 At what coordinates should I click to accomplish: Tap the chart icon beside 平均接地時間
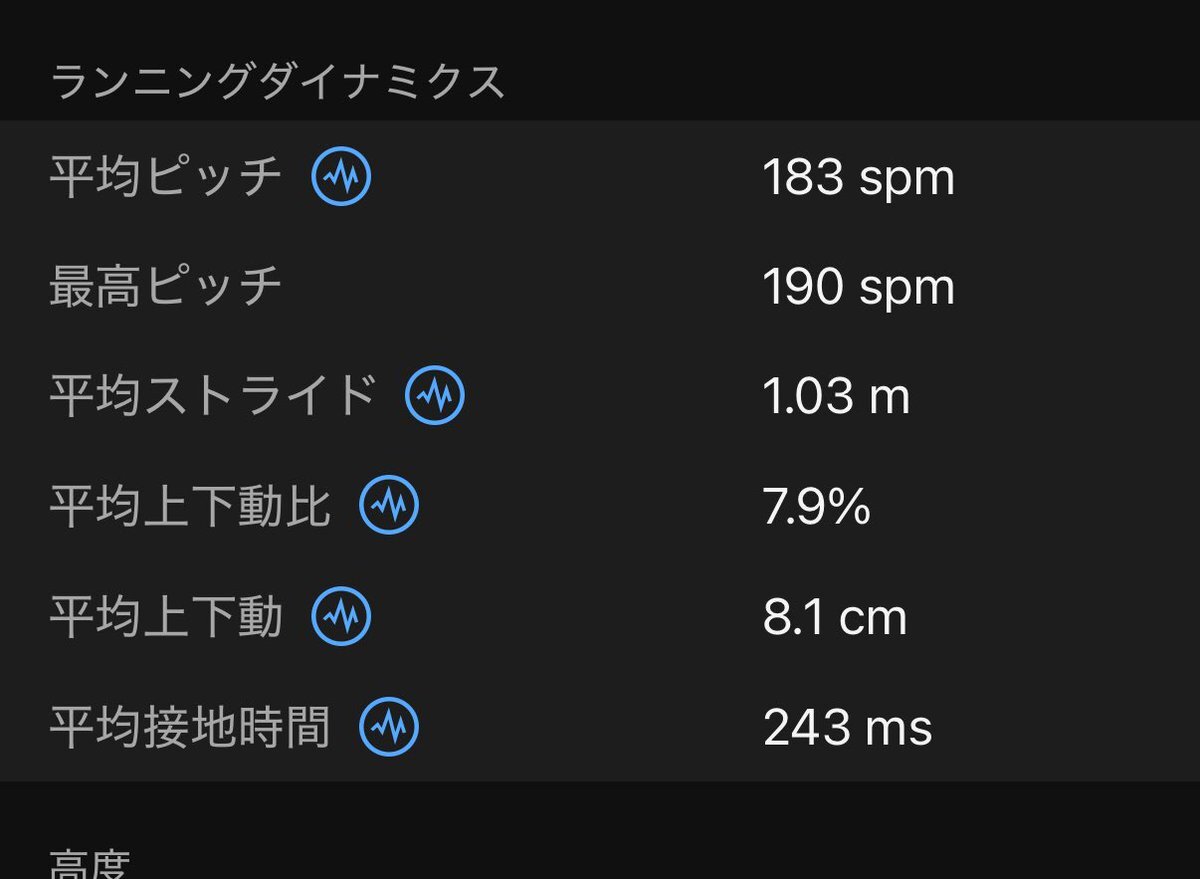tap(389, 727)
